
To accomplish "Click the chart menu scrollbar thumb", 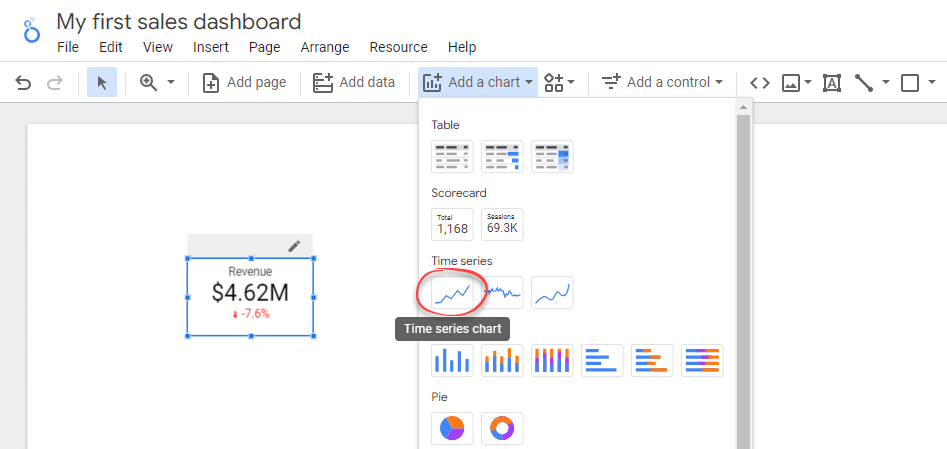I will click(x=743, y=281).
